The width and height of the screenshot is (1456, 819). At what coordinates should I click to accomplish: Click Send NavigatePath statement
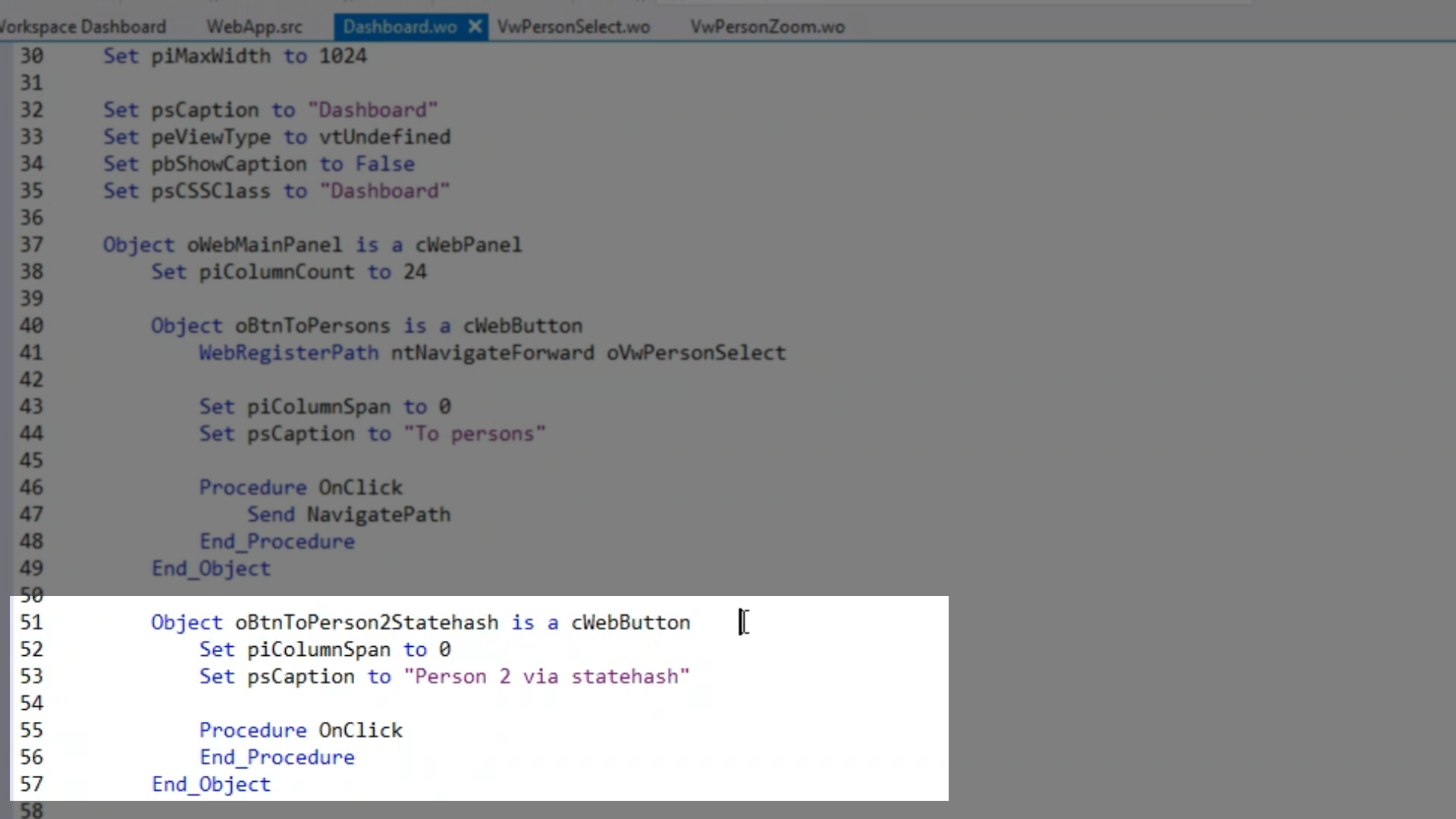click(x=349, y=515)
